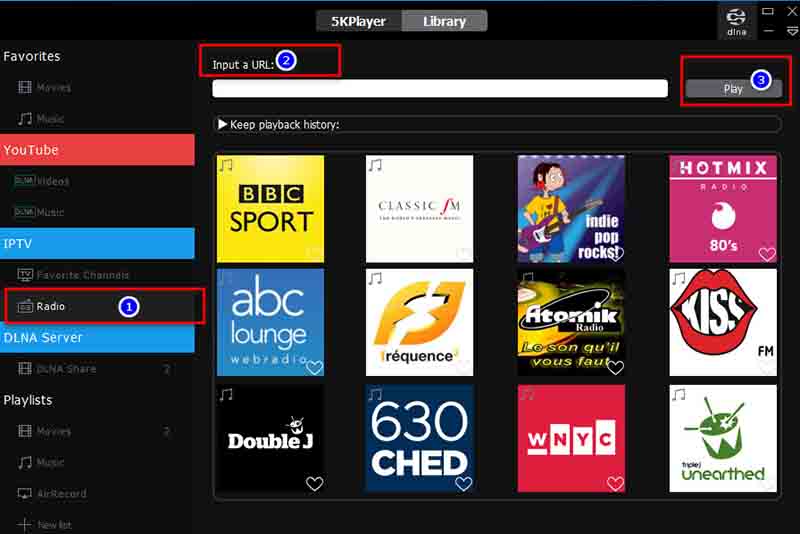Open Music under Favorites

click(50, 119)
